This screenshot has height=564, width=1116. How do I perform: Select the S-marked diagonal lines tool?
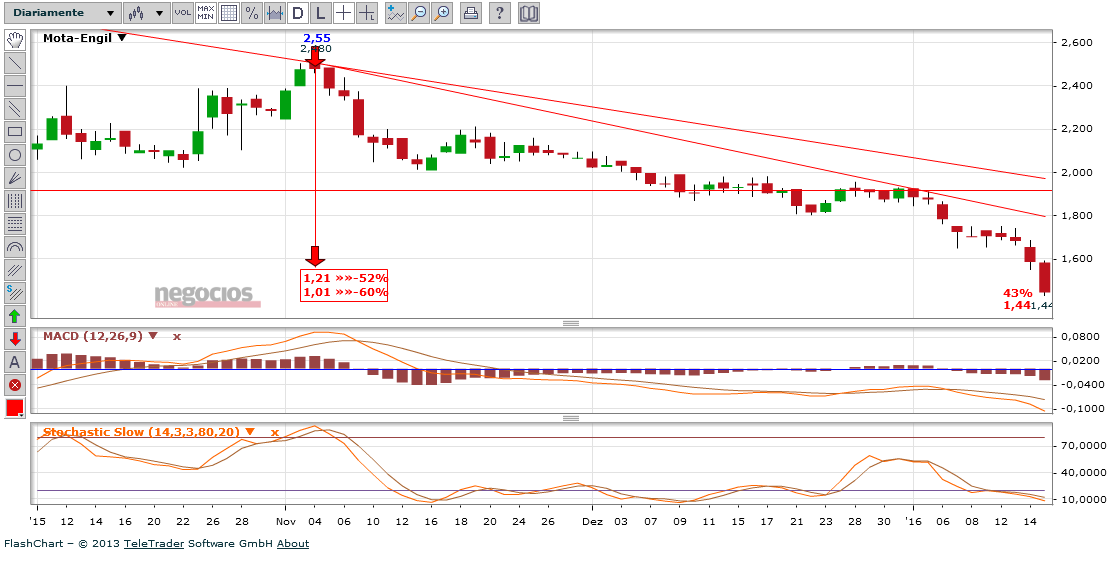(15, 293)
